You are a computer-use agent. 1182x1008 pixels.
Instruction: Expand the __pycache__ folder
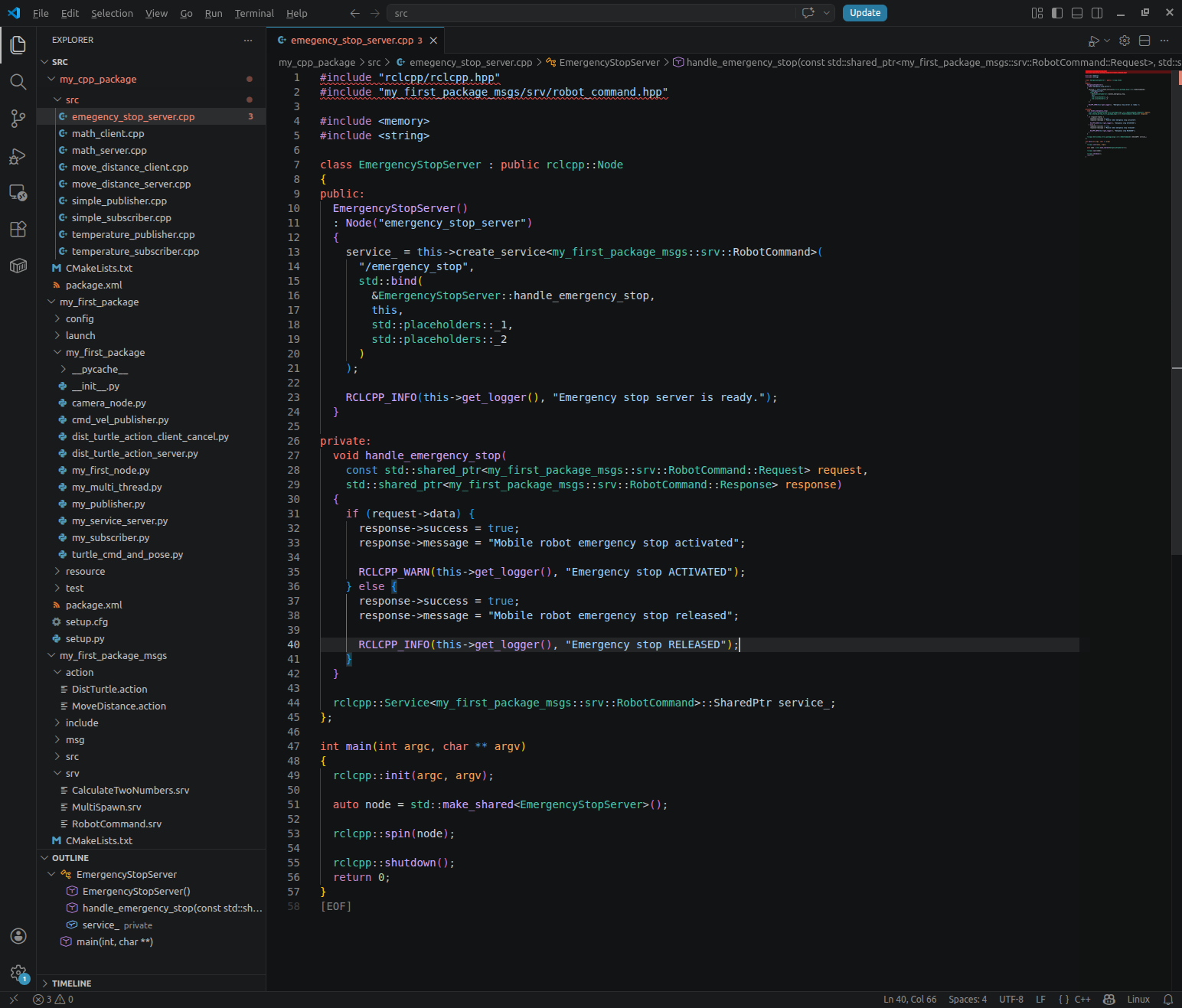tap(64, 369)
